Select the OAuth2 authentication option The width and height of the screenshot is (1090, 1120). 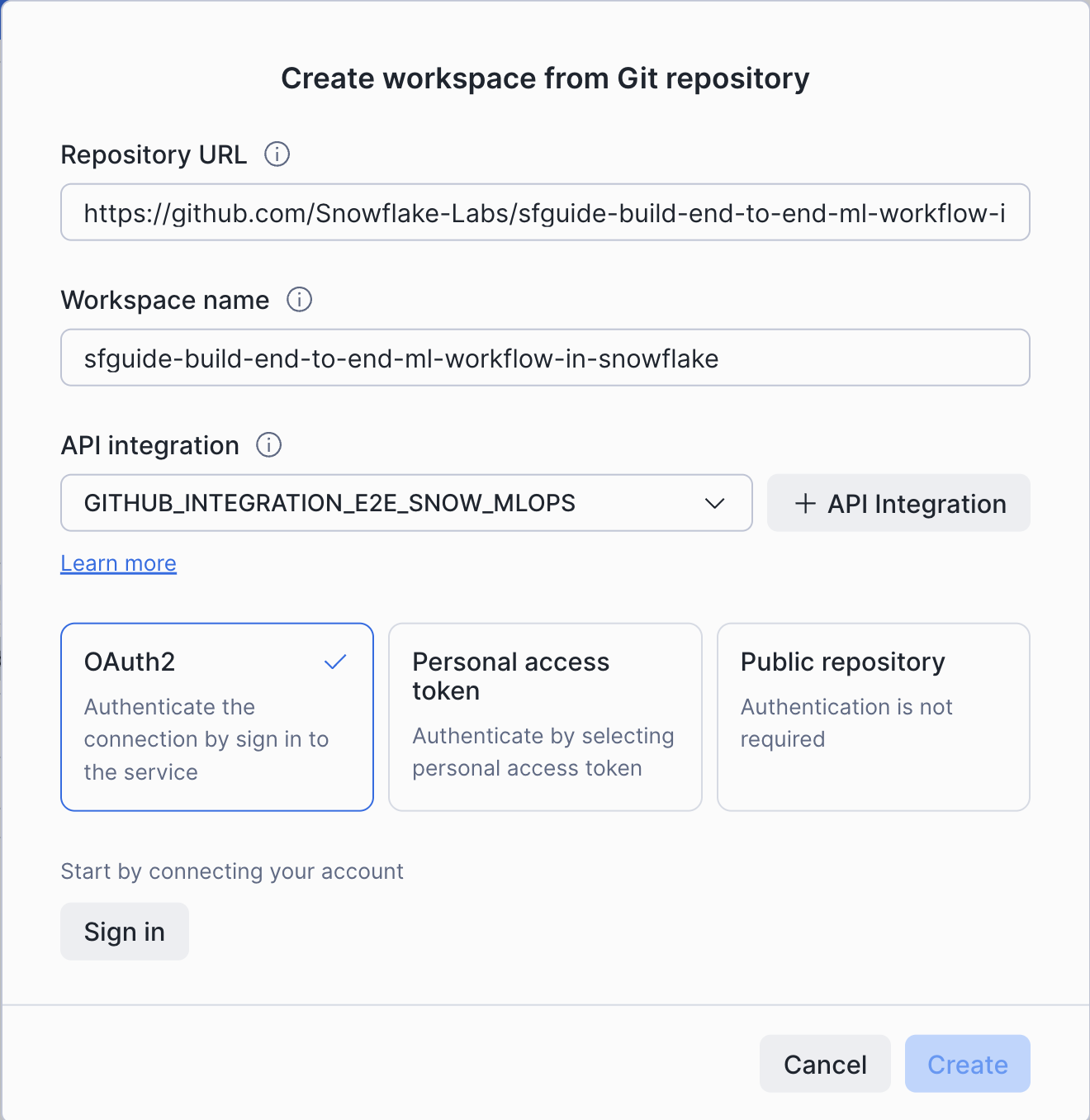click(x=216, y=717)
